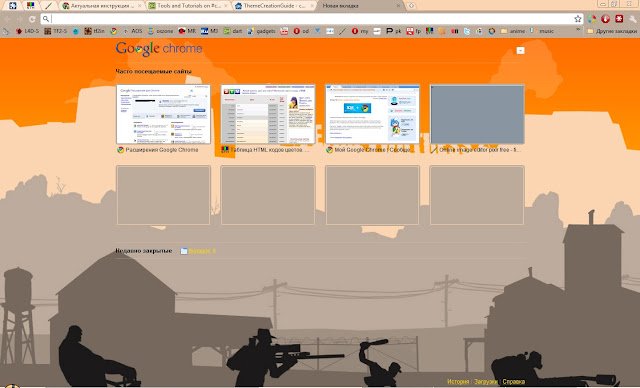
Task: Open the 'pk' bookmark
Action: (x=393, y=31)
